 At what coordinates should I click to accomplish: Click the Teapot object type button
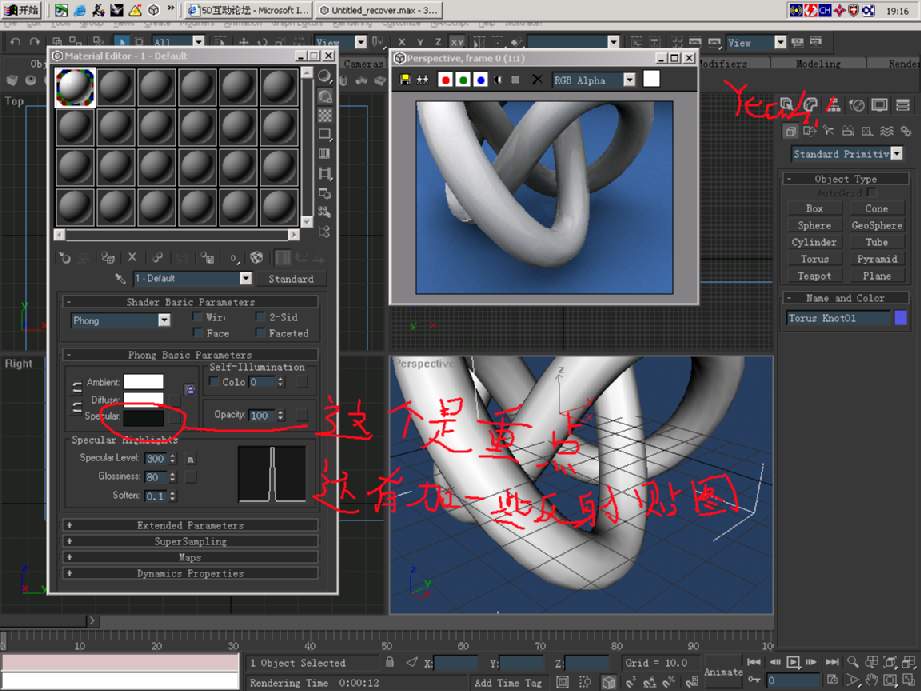click(814, 276)
